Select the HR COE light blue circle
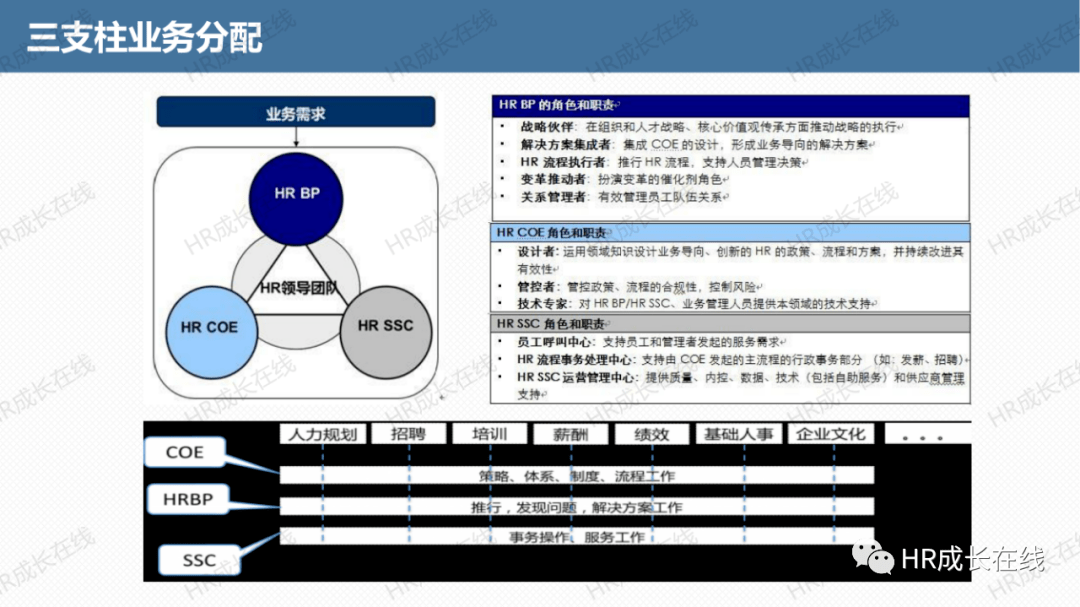Screen dimensions: 1080x607 click(211, 332)
